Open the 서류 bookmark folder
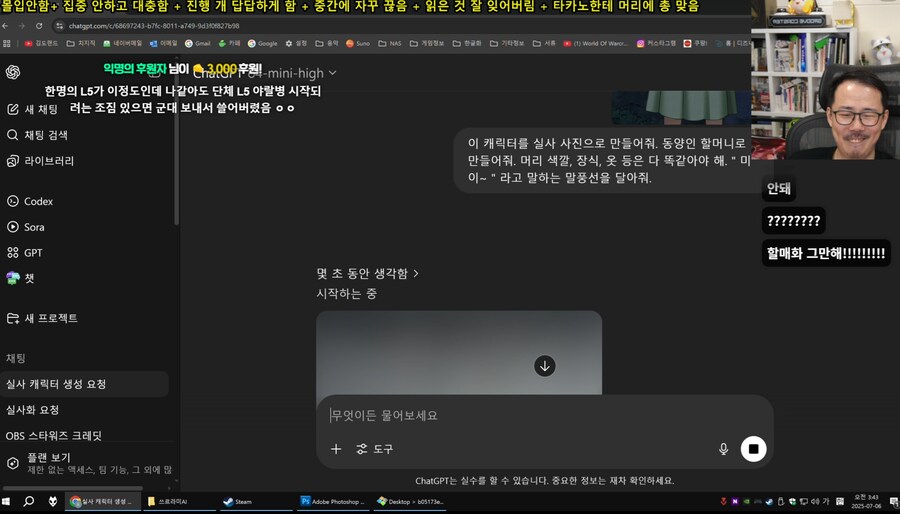Screen dimensions: 900x514 544,43
